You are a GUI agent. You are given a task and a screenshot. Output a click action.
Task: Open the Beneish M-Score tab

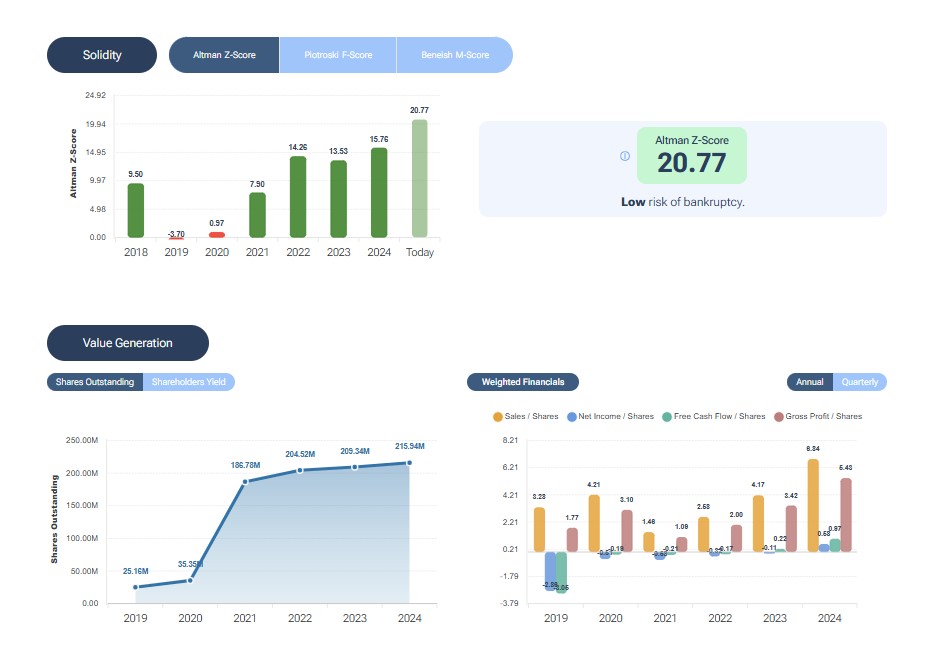(x=454, y=55)
